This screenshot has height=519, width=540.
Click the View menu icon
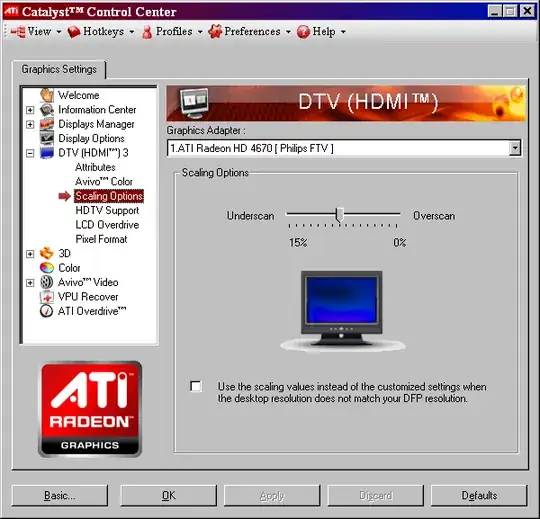click(18, 32)
